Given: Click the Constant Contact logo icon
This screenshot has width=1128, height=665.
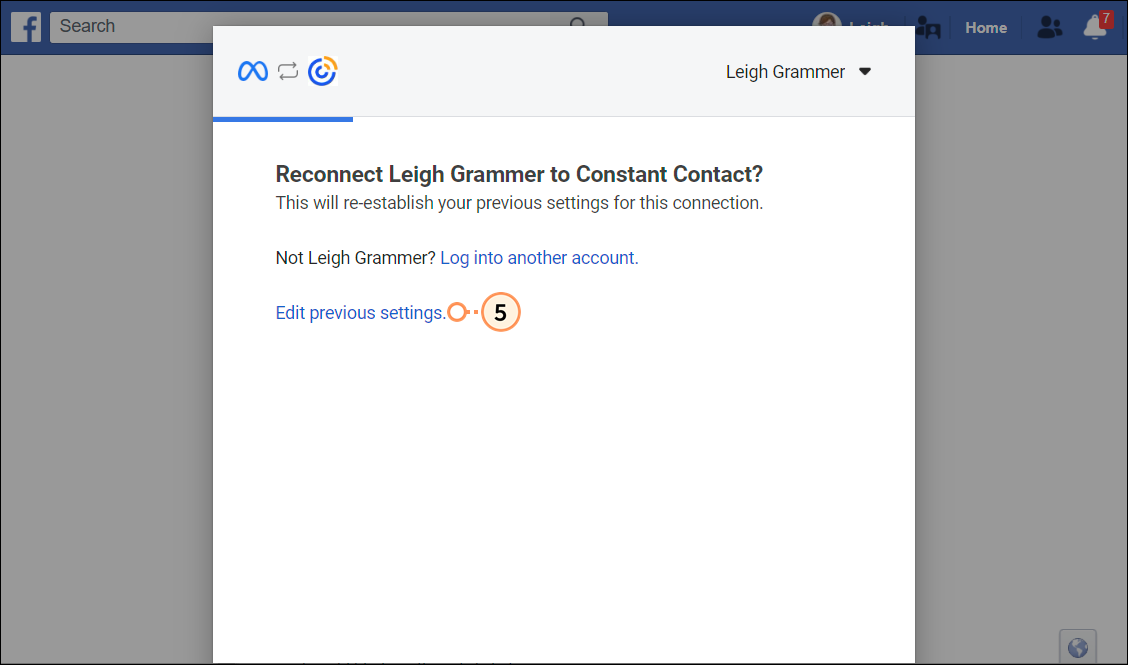Looking at the screenshot, I should pos(322,71).
